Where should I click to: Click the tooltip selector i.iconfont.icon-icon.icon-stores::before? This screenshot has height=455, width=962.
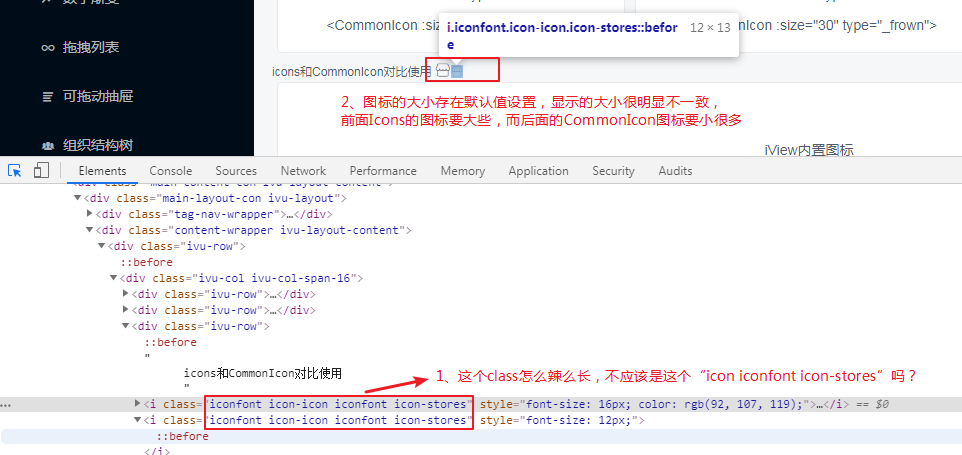pyautogui.click(x=562, y=36)
